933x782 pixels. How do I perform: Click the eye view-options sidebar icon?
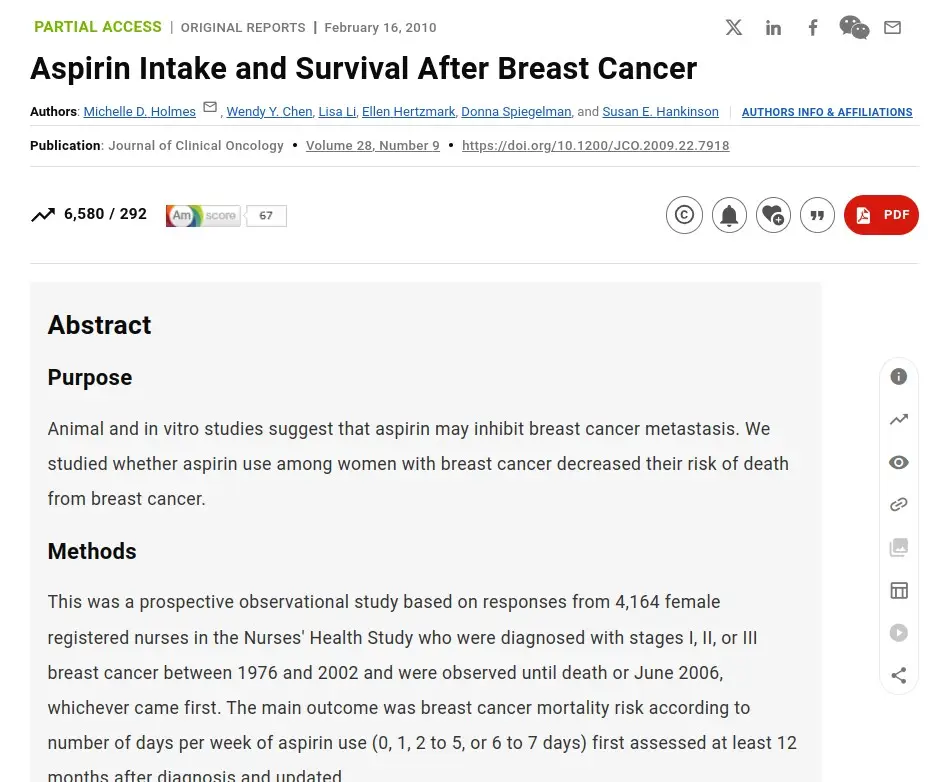click(898, 462)
